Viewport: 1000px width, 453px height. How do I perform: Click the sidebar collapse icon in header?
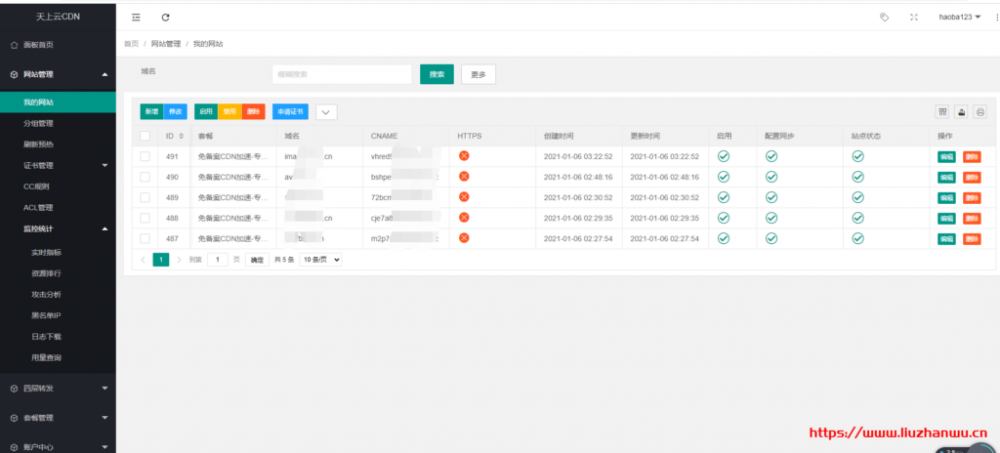point(137,17)
